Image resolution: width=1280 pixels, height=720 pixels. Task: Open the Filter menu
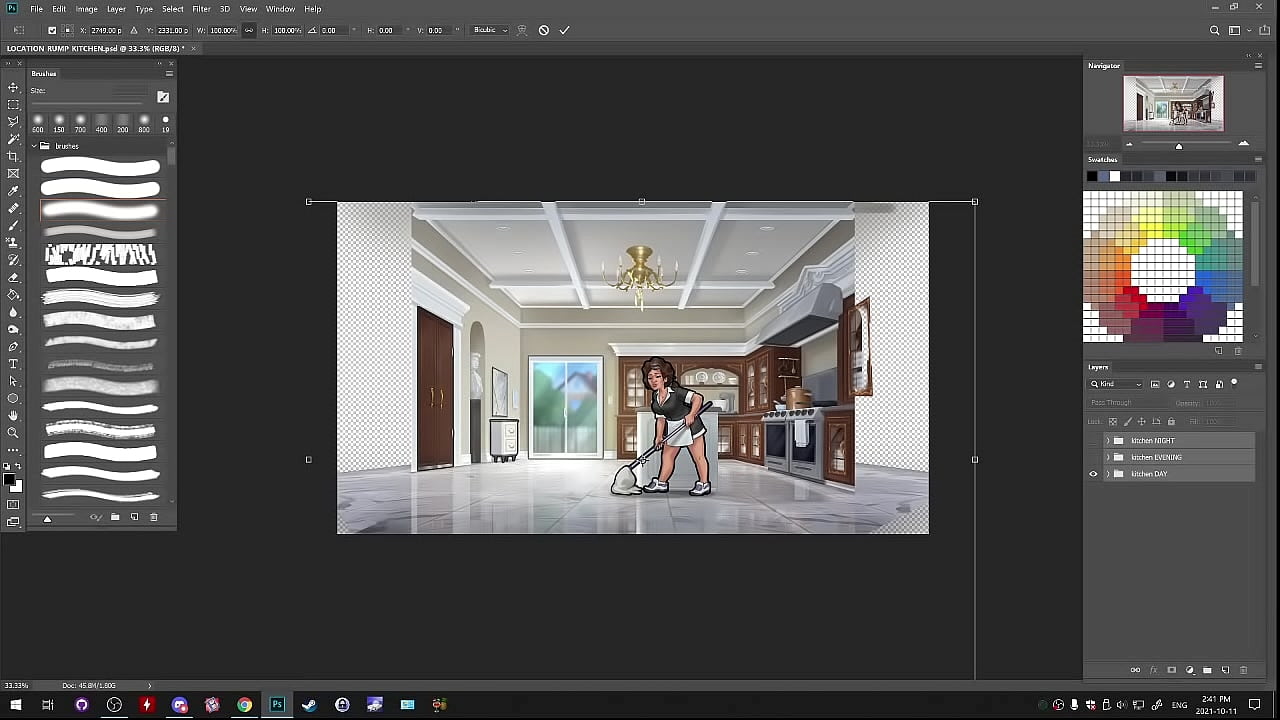(x=201, y=9)
